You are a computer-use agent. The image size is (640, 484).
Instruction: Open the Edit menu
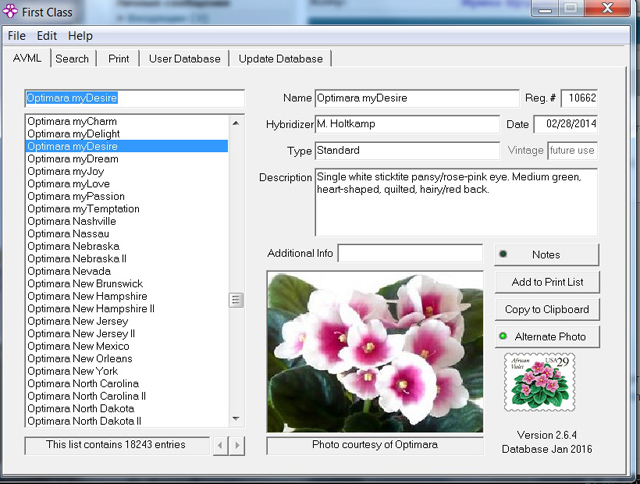(x=47, y=36)
